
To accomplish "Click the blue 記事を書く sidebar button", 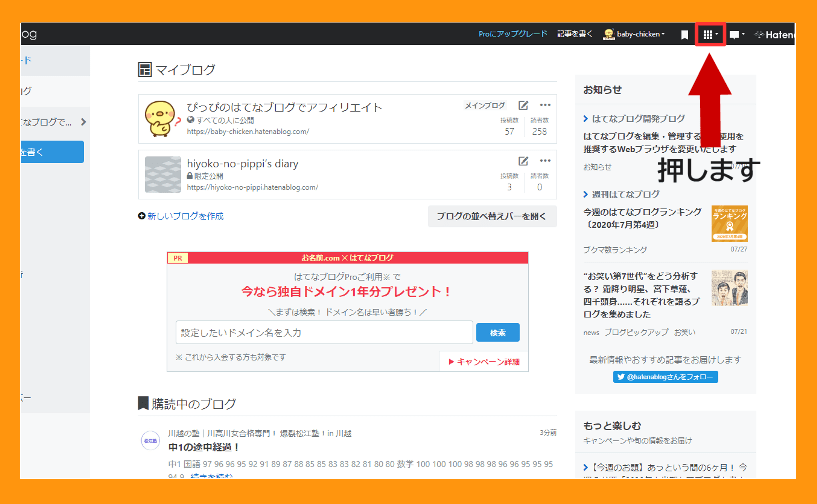I will (52, 152).
